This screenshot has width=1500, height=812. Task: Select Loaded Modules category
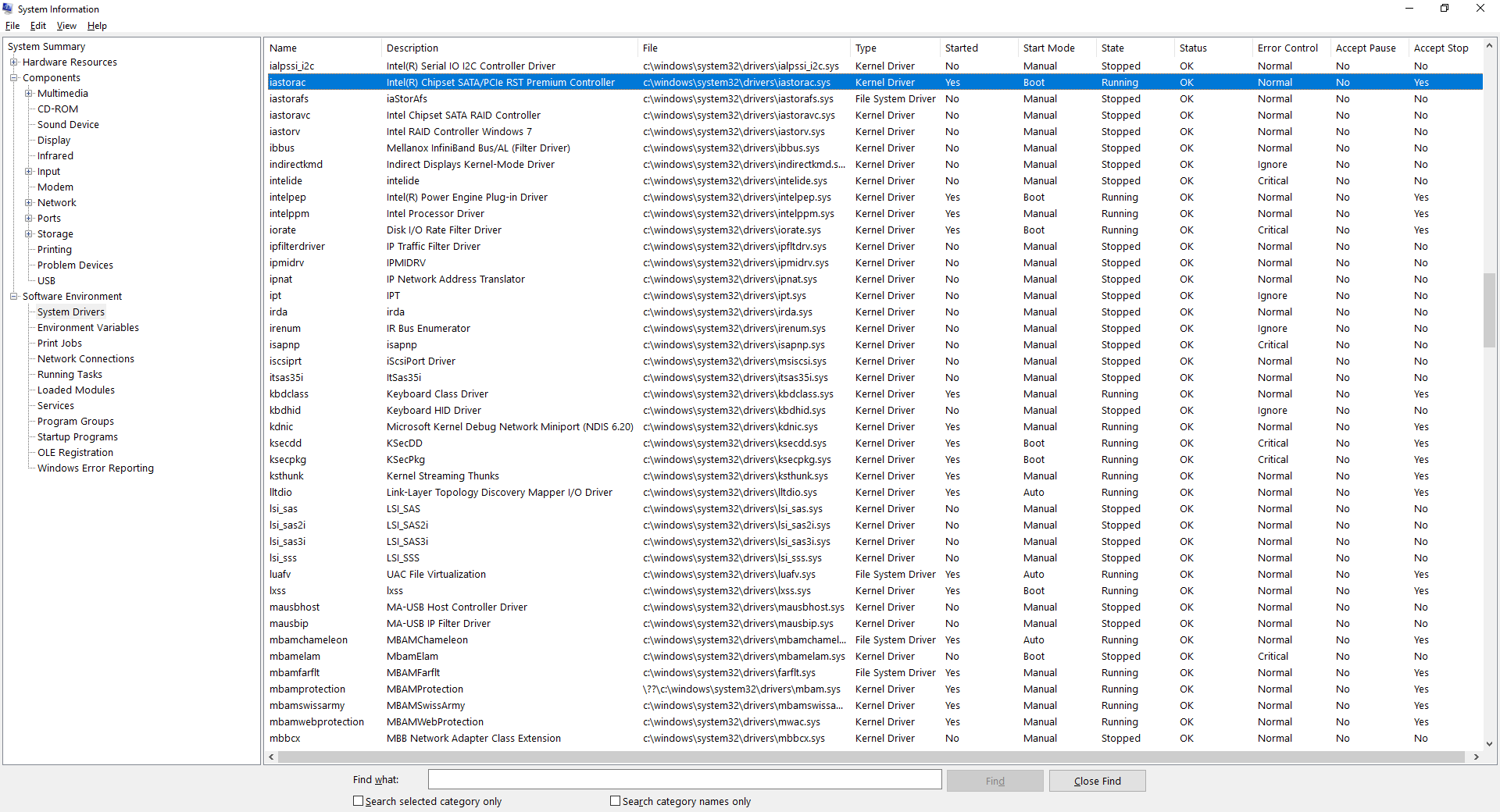pos(76,390)
